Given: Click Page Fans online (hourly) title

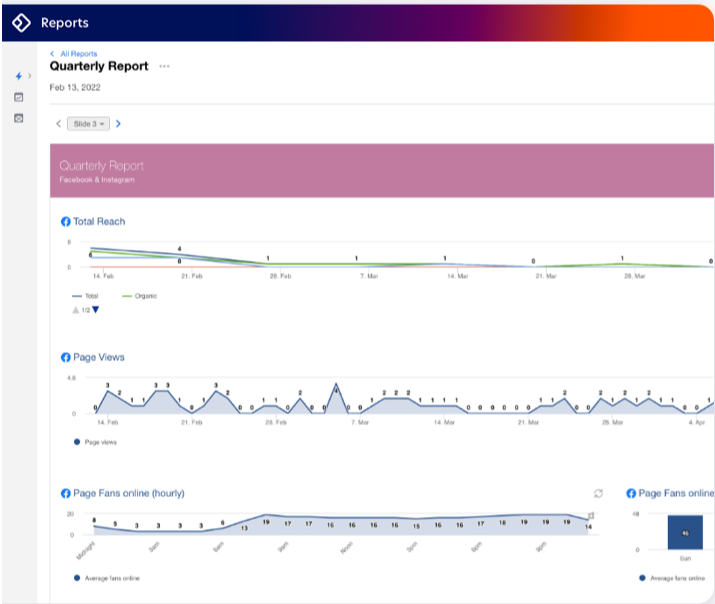Looking at the screenshot, I should click(129, 493).
